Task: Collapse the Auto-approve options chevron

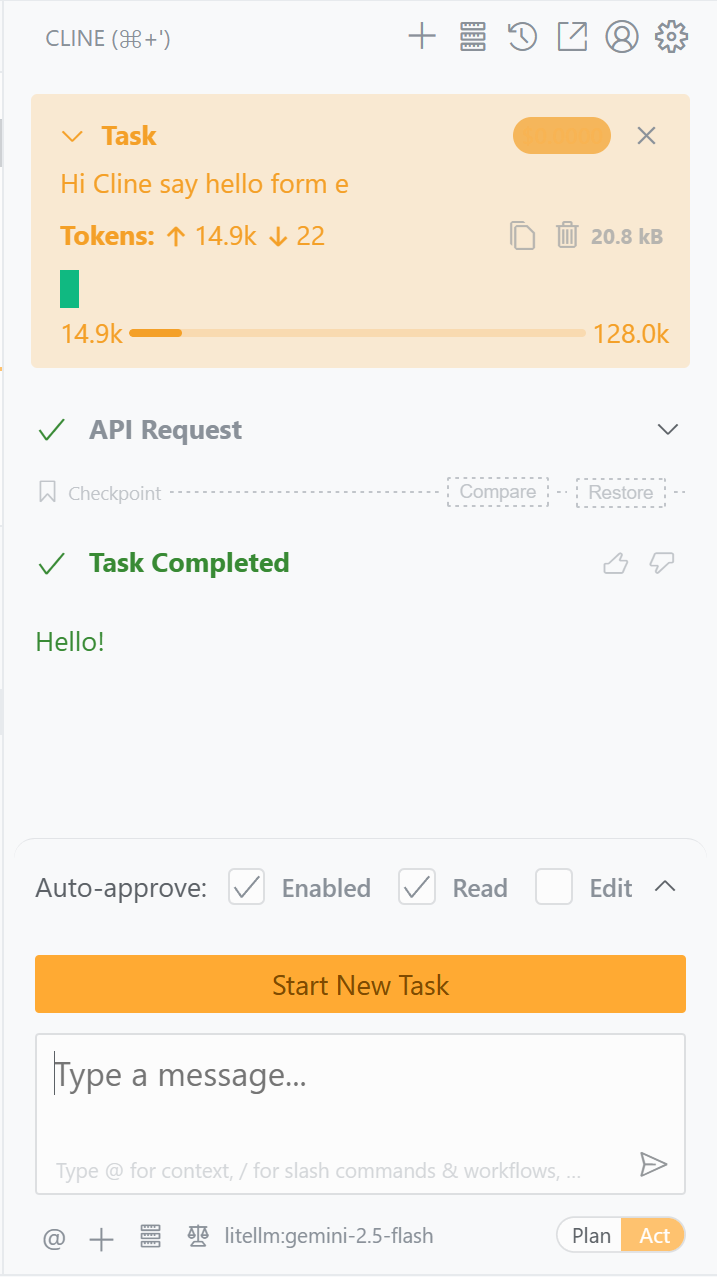Action: (665, 887)
